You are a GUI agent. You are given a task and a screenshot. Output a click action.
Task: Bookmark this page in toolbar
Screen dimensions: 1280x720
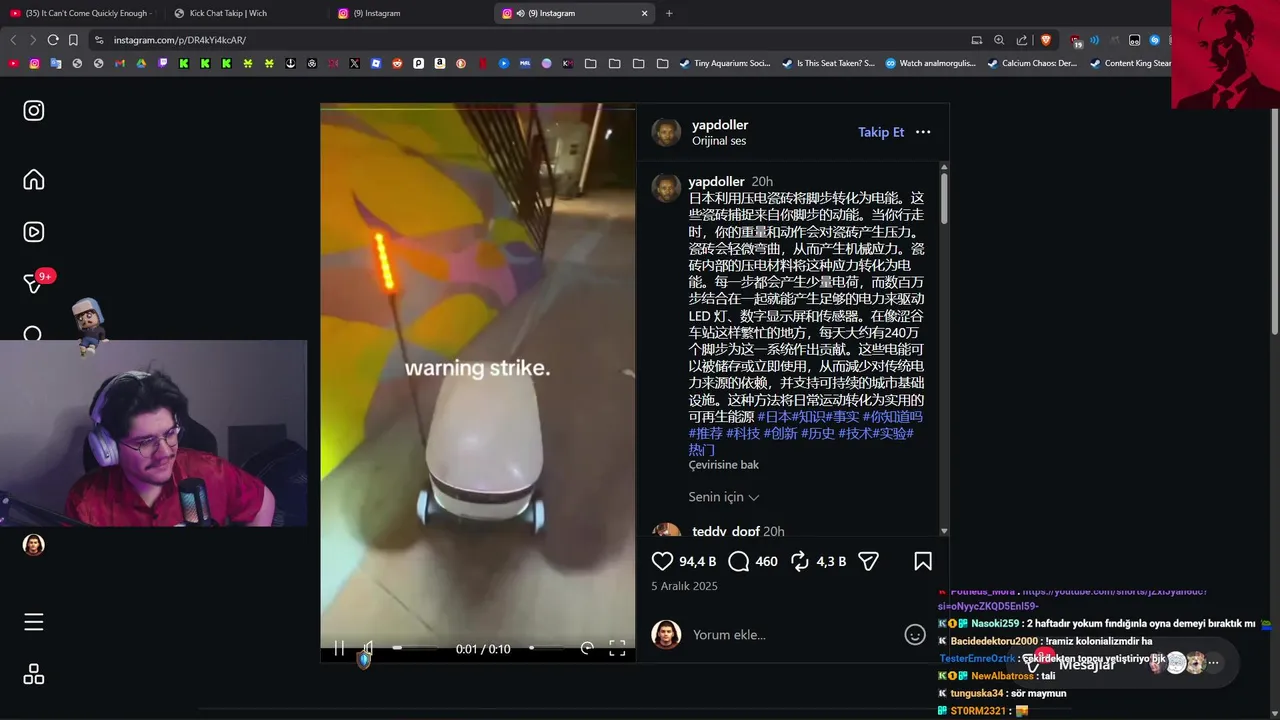[x=73, y=40]
